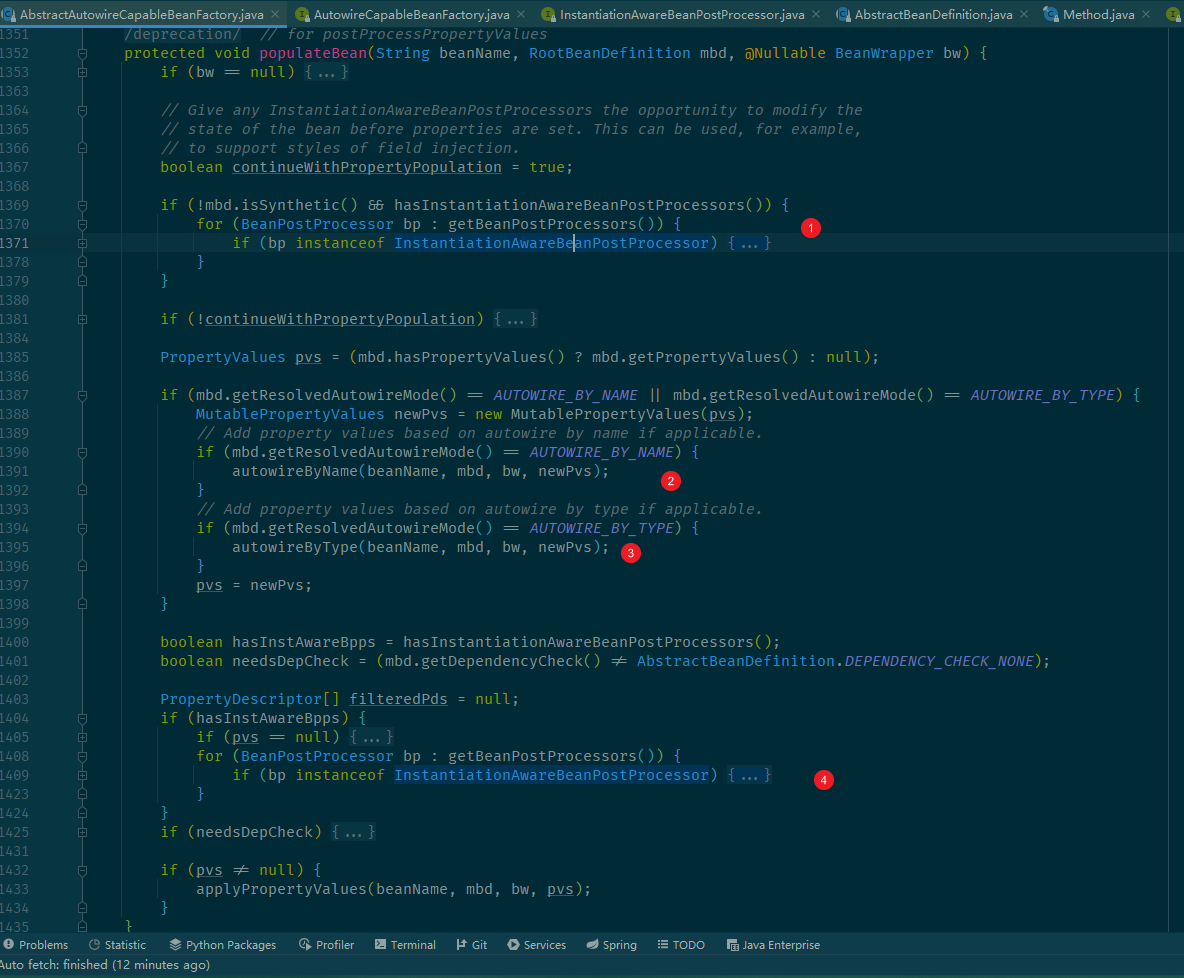Expand {...} after !continueWithPropertyPopulation
1184x978 pixels.
(515, 319)
